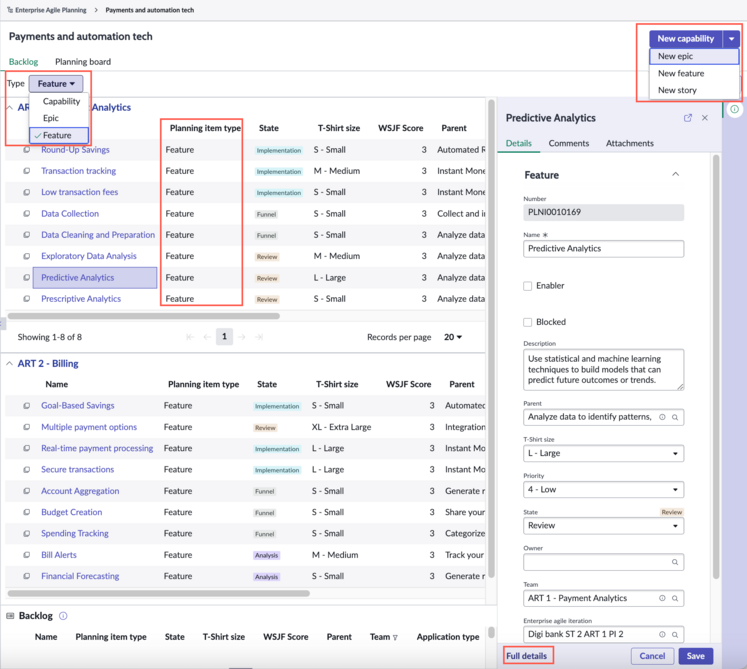Select Capability in Type filter list
The width and height of the screenshot is (747, 669).
[61, 101]
